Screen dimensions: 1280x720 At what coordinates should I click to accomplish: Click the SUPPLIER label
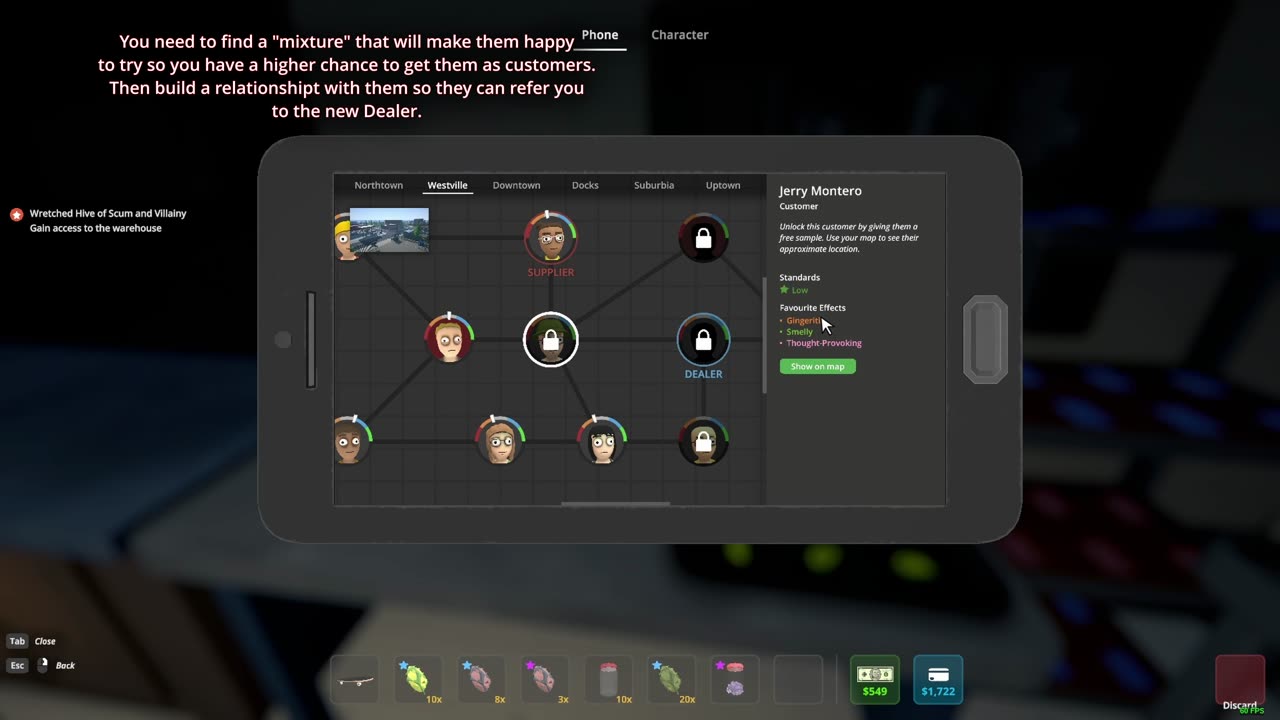pyautogui.click(x=551, y=272)
